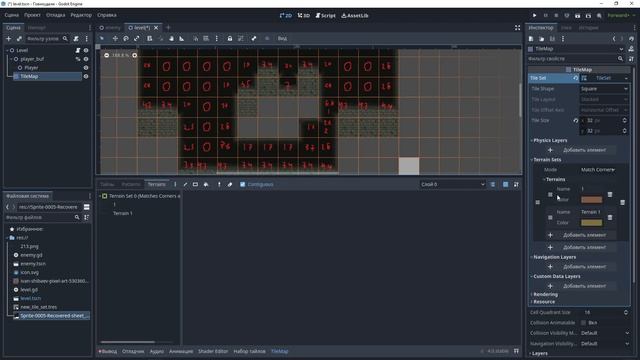Open the Collision Visibility Mode dropdown
Viewport: 640px width, 360px height.
(x=604, y=333)
